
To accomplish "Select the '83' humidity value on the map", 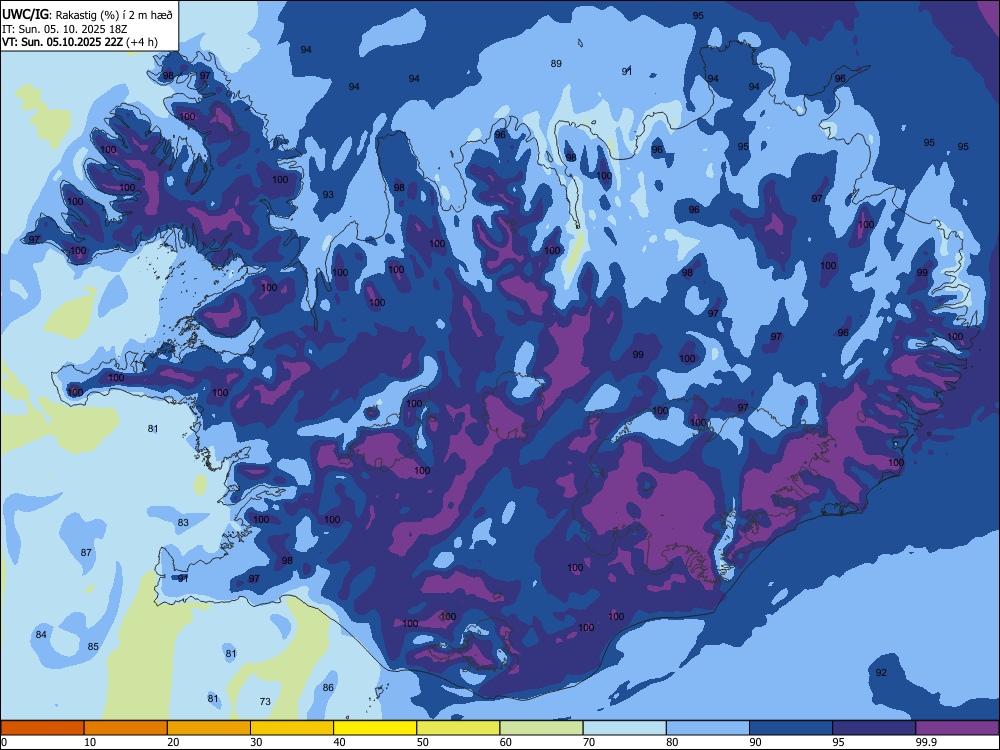I will point(183,522).
